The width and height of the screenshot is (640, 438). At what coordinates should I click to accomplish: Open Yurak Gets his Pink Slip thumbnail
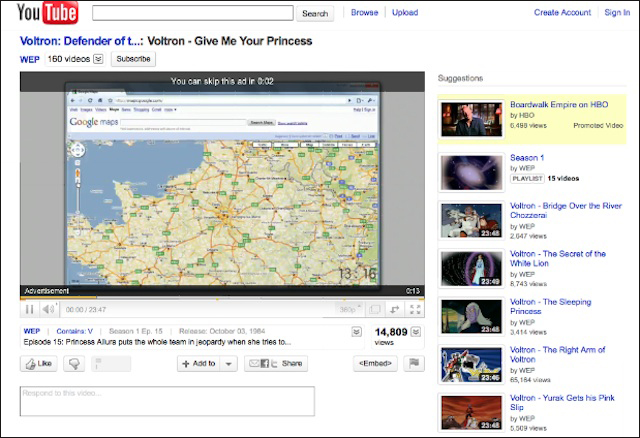click(471, 413)
